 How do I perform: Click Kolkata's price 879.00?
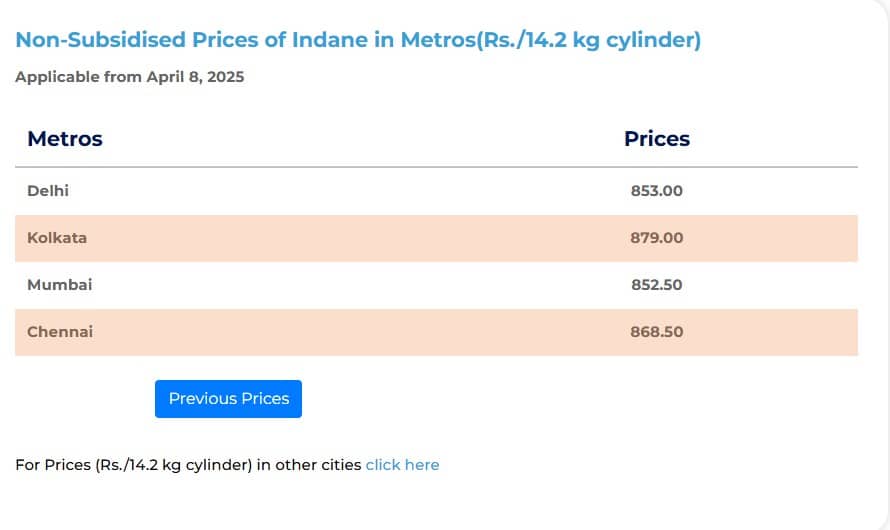point(656,238)
